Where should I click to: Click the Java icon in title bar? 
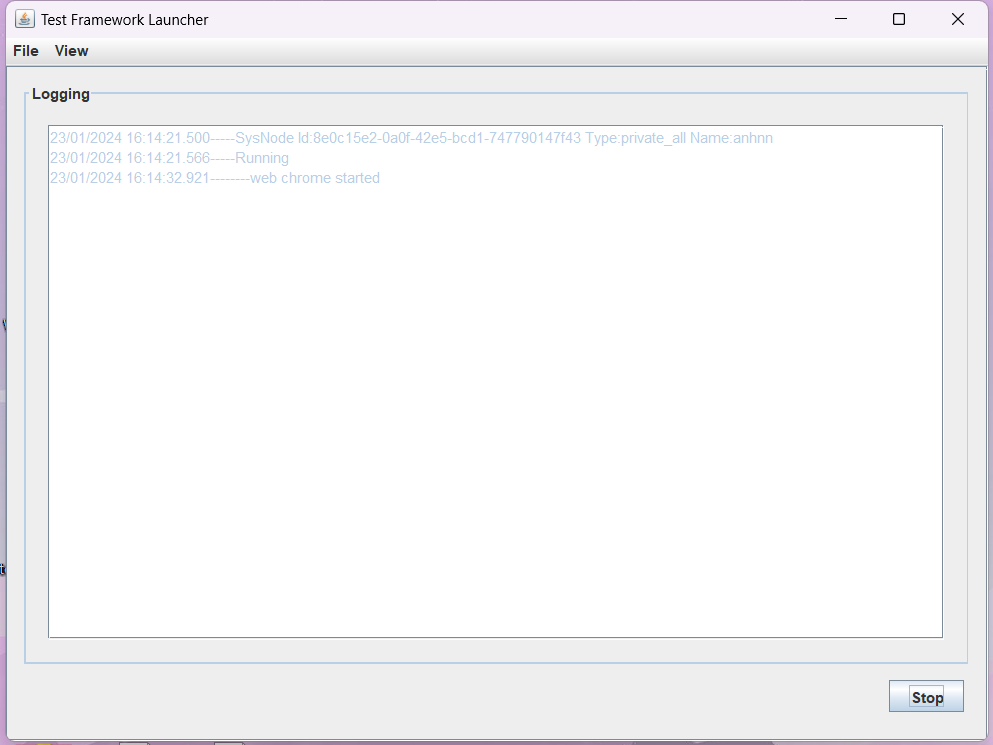25,19
